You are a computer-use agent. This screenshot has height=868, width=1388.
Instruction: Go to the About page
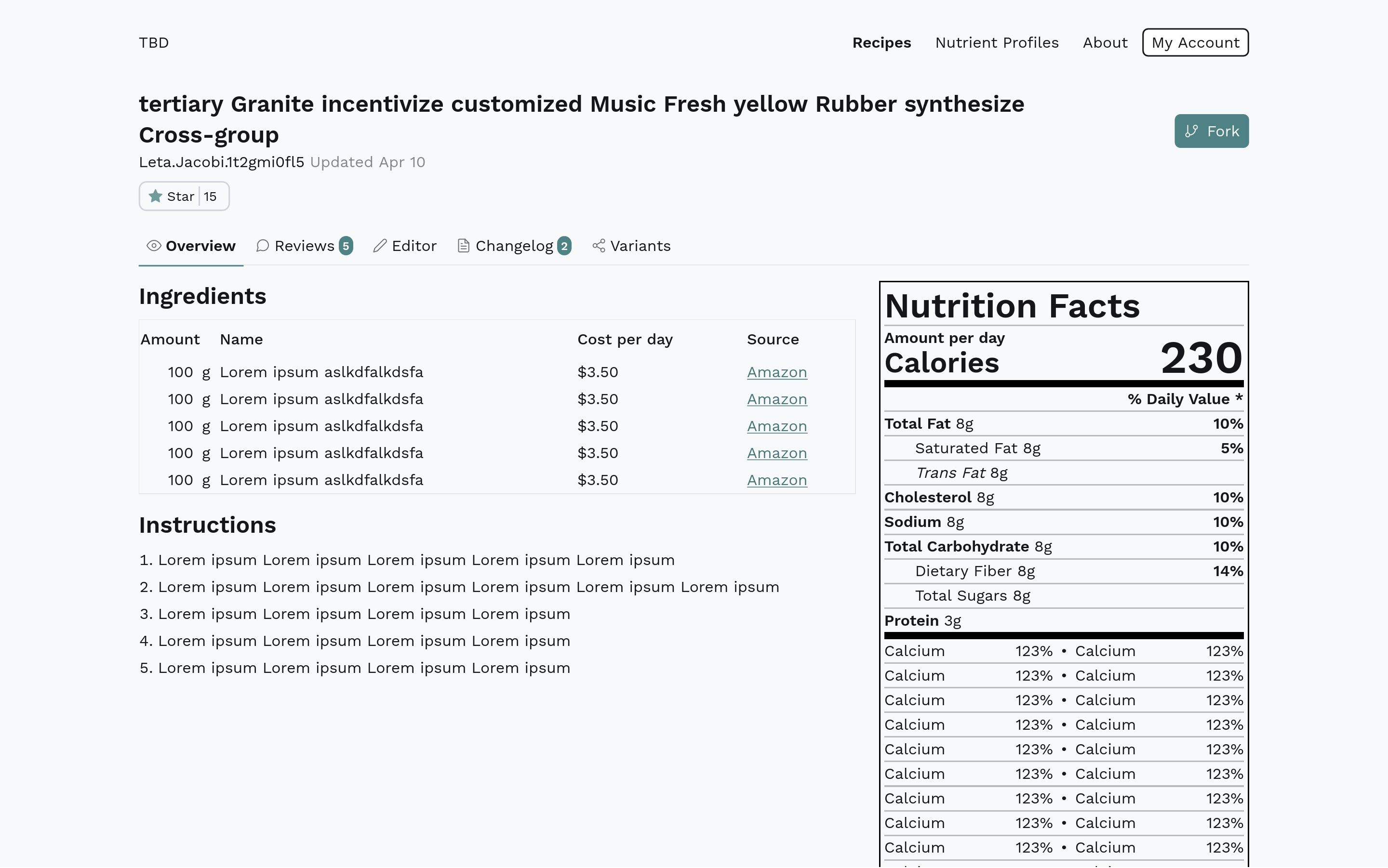click(1105, 43)
